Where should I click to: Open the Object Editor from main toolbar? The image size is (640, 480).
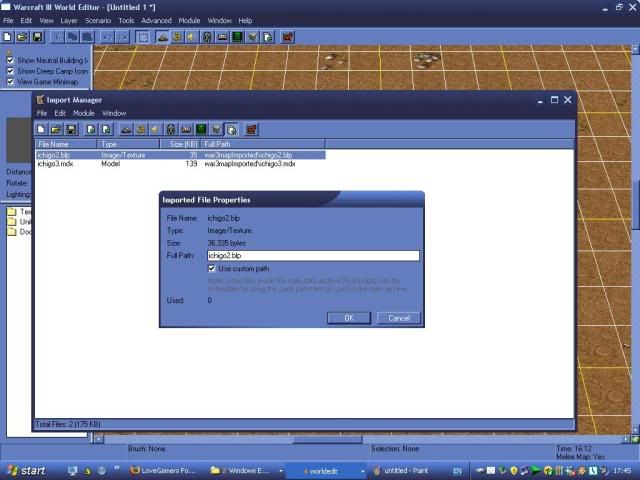pyautogui.click(x=207, y=37)
